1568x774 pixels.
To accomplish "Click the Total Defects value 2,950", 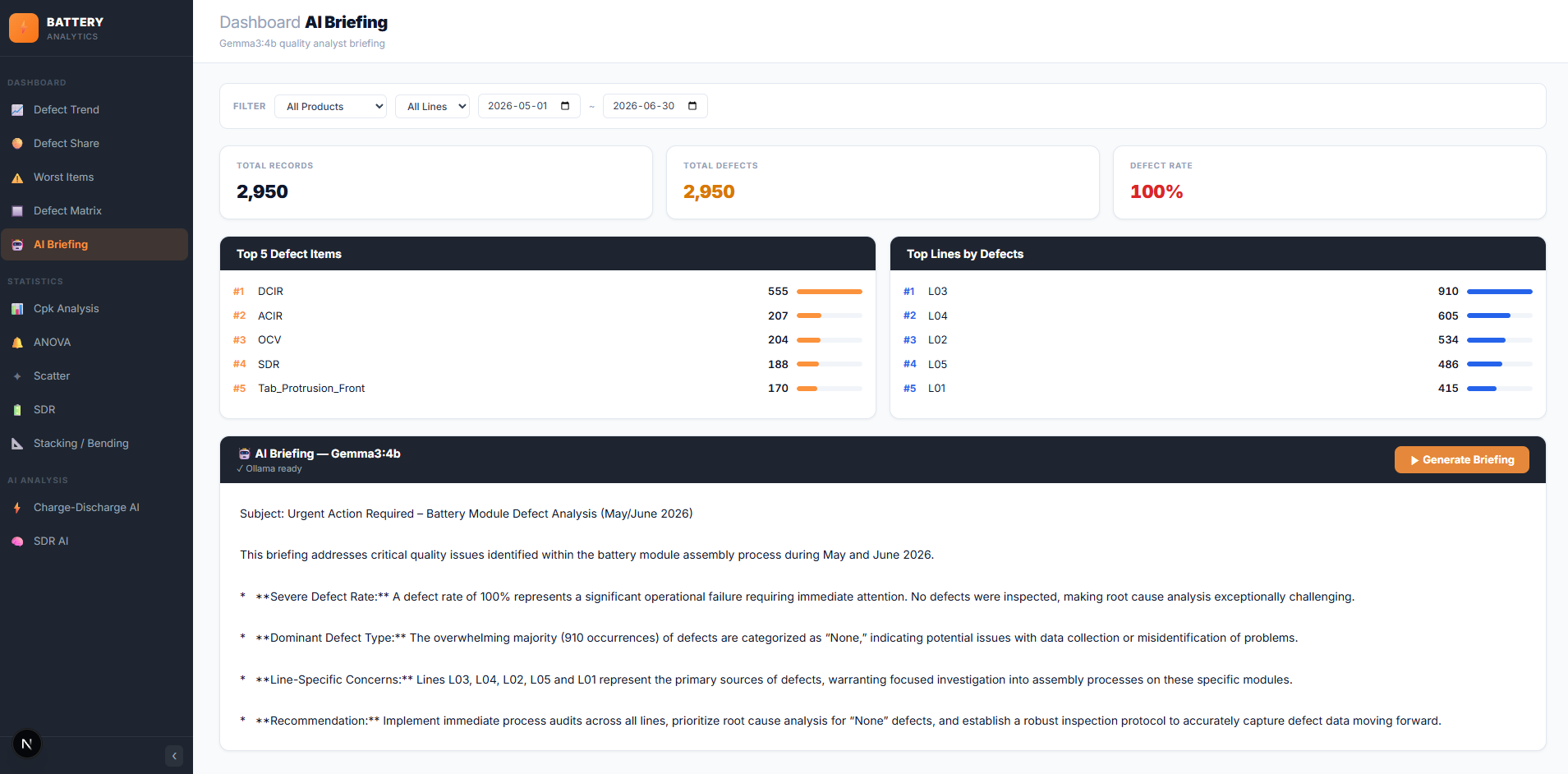I will pyautogui.click(x=709, y=191).
